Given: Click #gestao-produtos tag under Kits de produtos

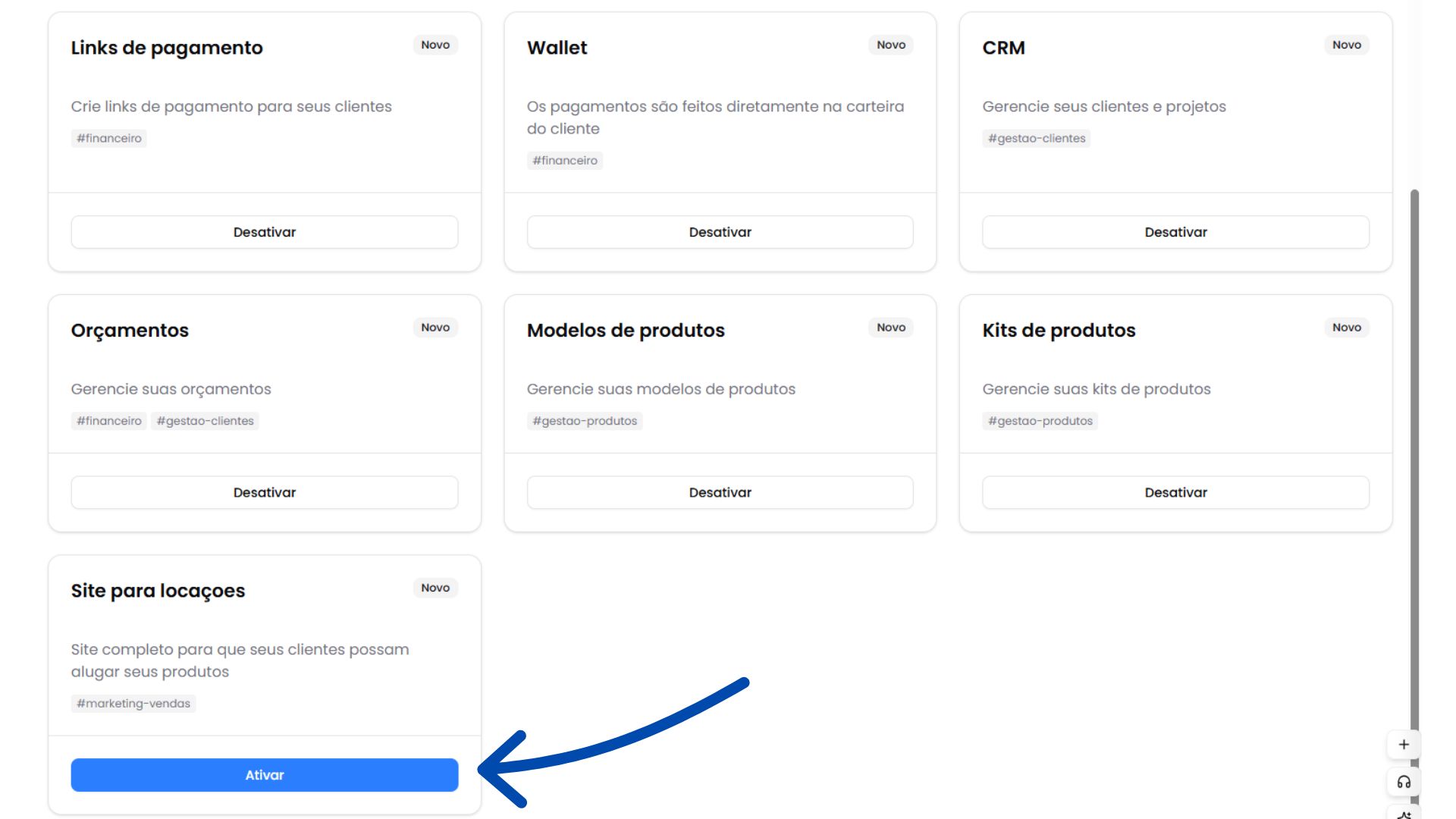Looking at the screenshot, I should (1040, 421).
